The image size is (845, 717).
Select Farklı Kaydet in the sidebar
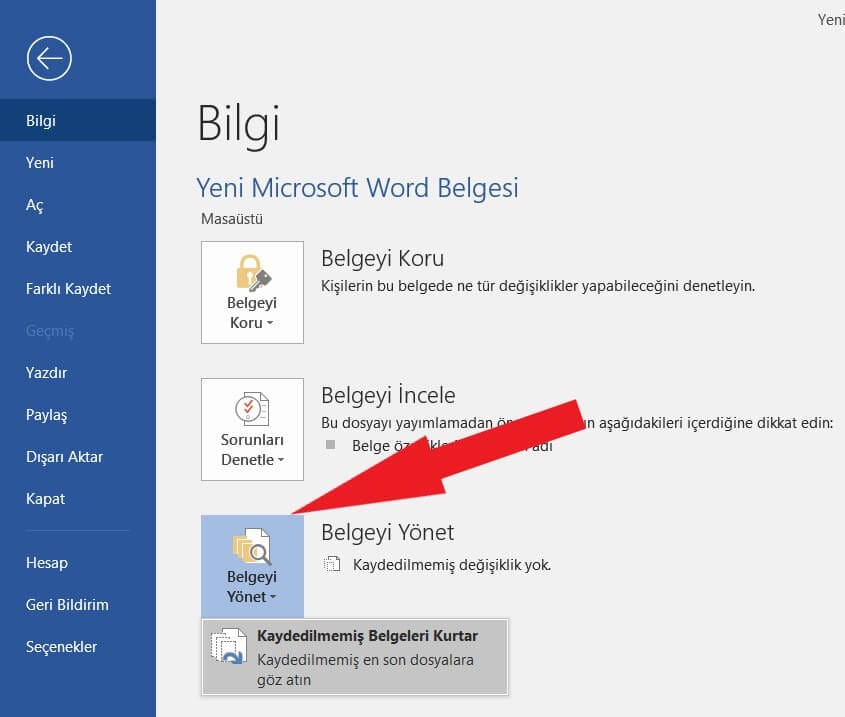tap(68, 289)
